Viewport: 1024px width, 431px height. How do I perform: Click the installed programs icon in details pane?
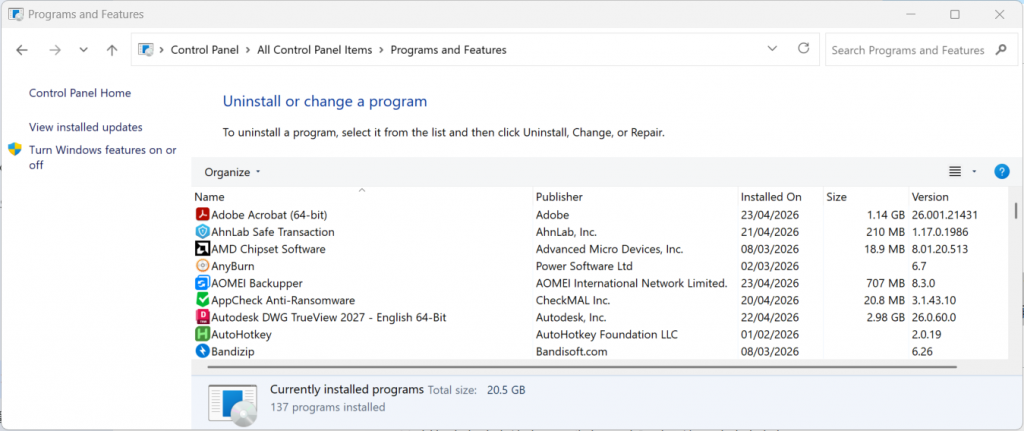pos(232,405)
